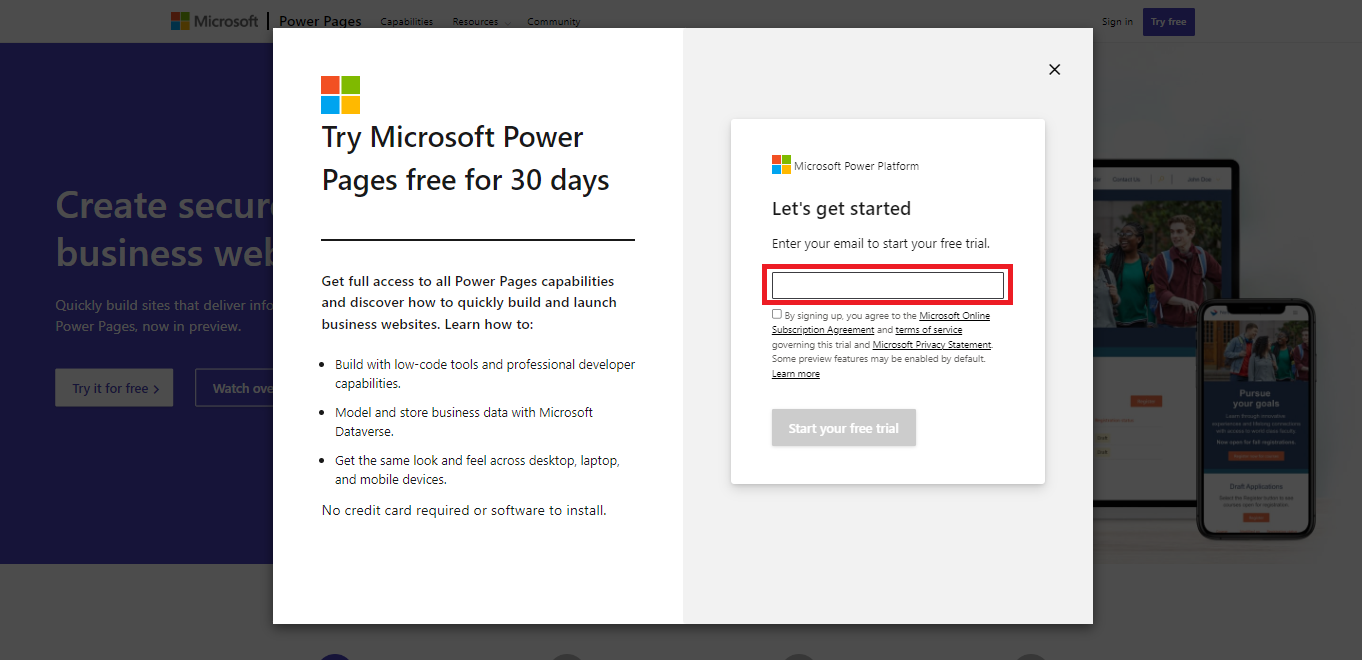Click the Microsoft Power Platform logo
Screen dimensions: 1362x660
781,165
